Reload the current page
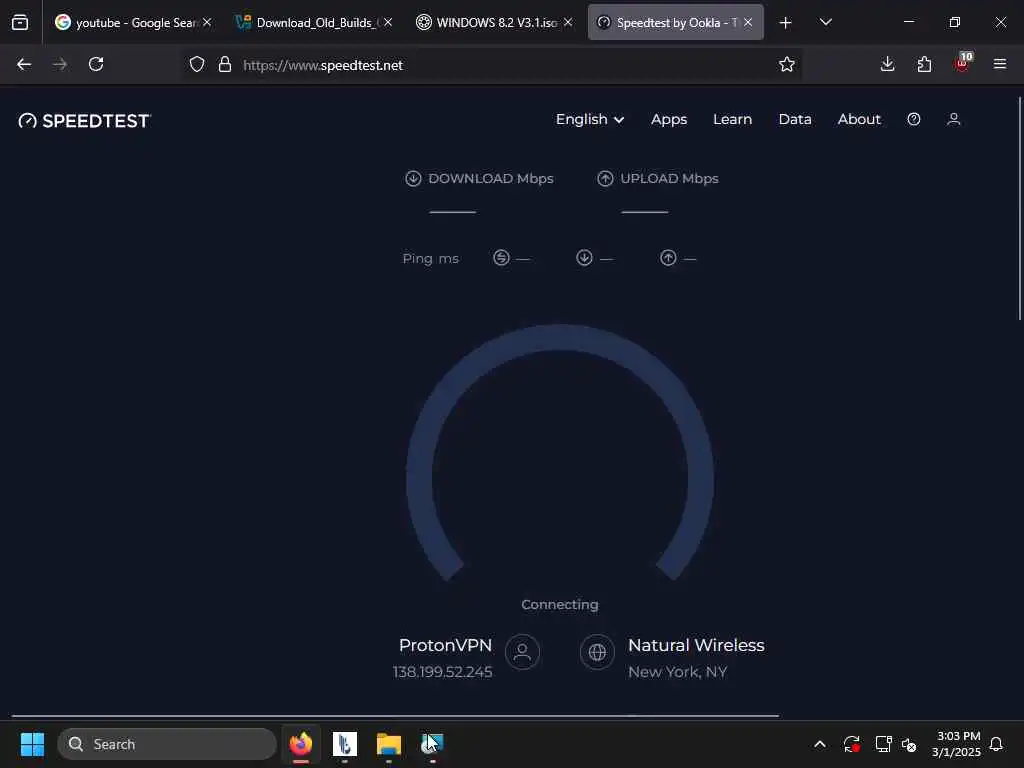1024x768 pixels. tap(96, 64)
